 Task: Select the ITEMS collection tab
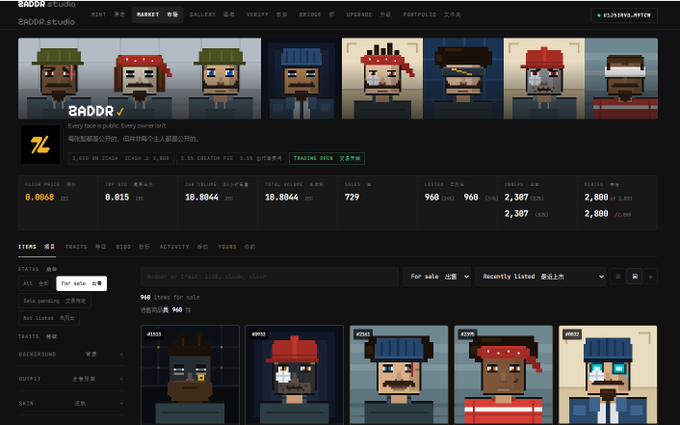click(x=36, y=247)
